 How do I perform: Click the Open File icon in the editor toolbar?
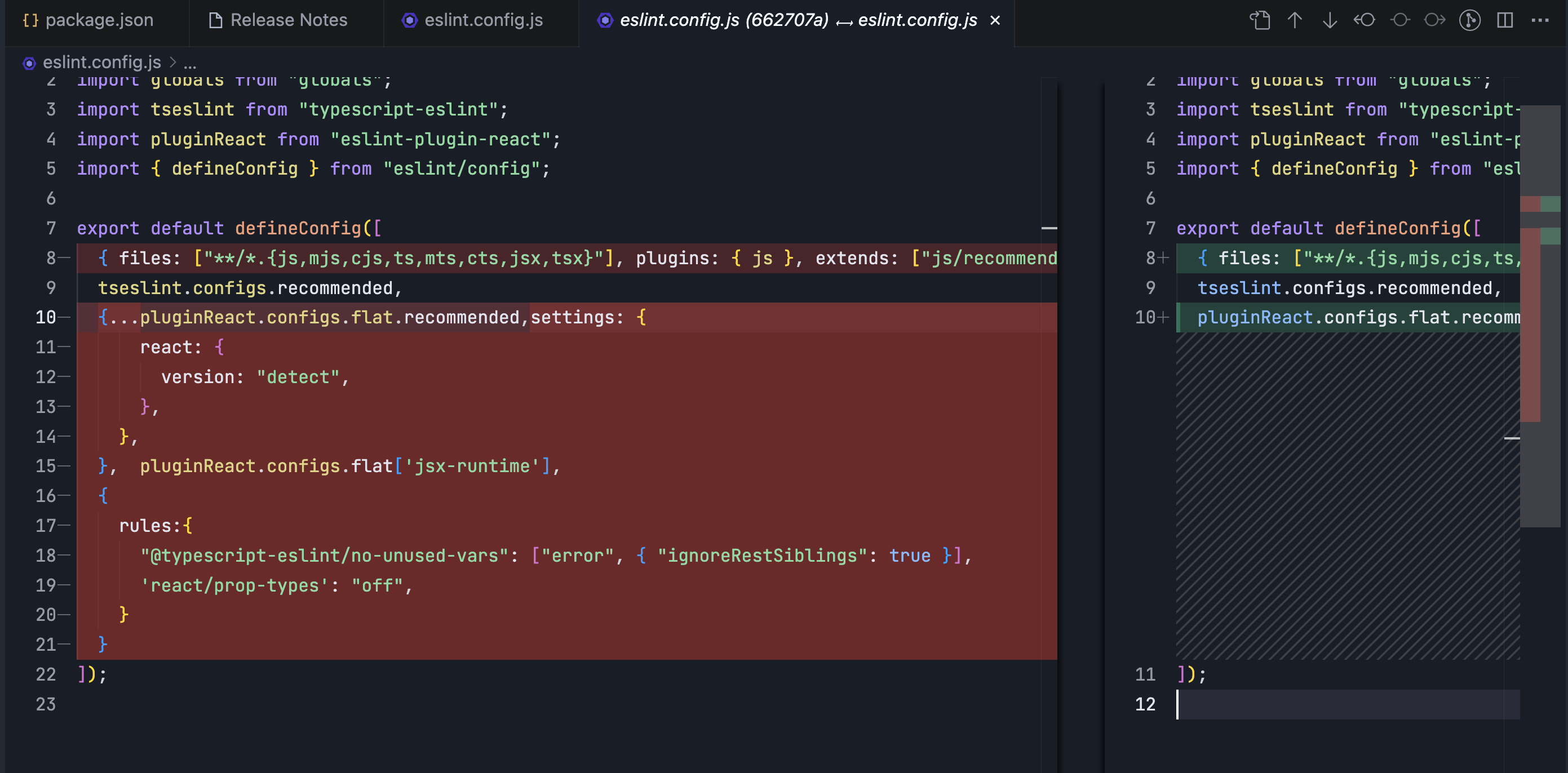(x=1259, y=21)
